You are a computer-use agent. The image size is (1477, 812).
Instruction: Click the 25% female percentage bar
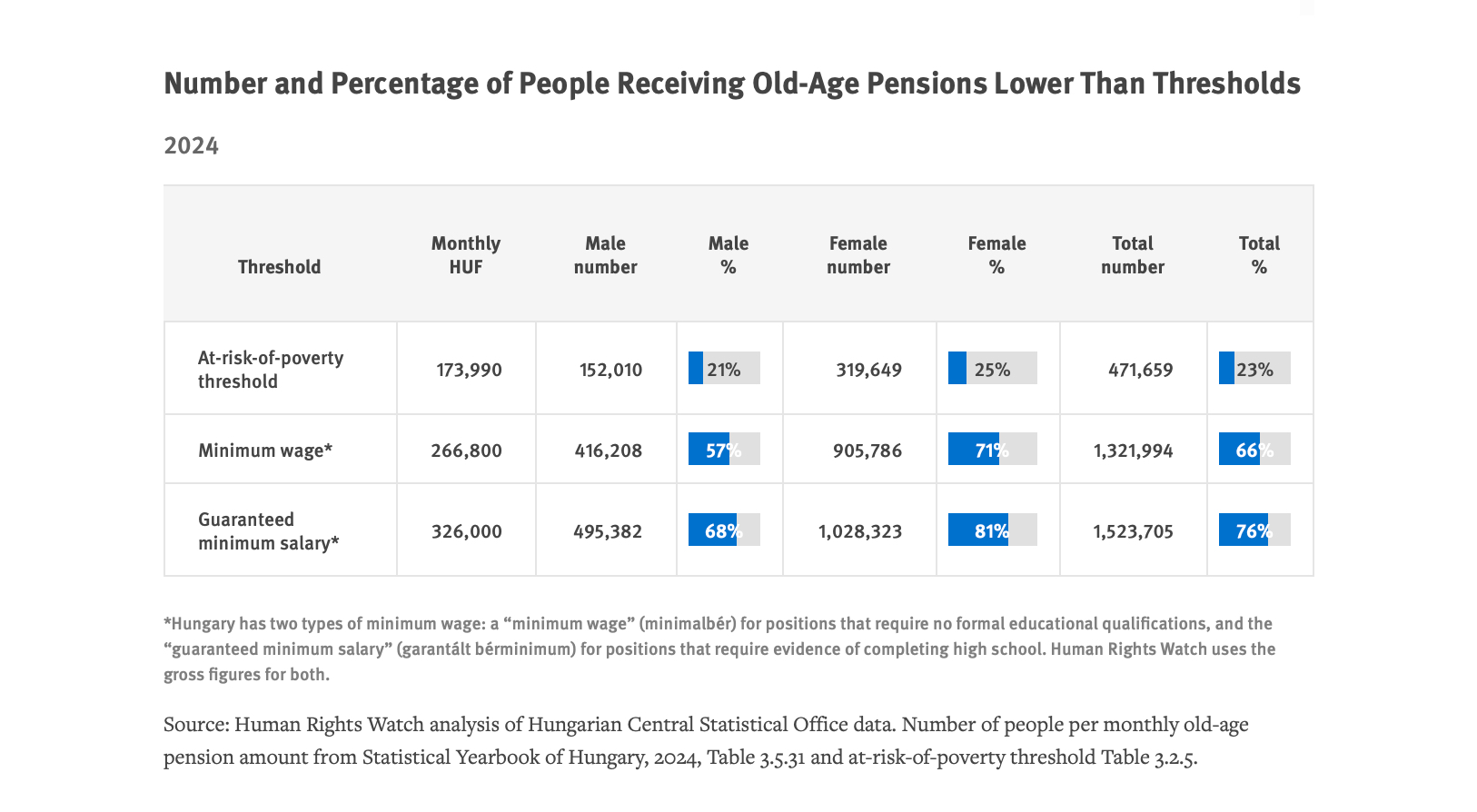coord(992,369)
